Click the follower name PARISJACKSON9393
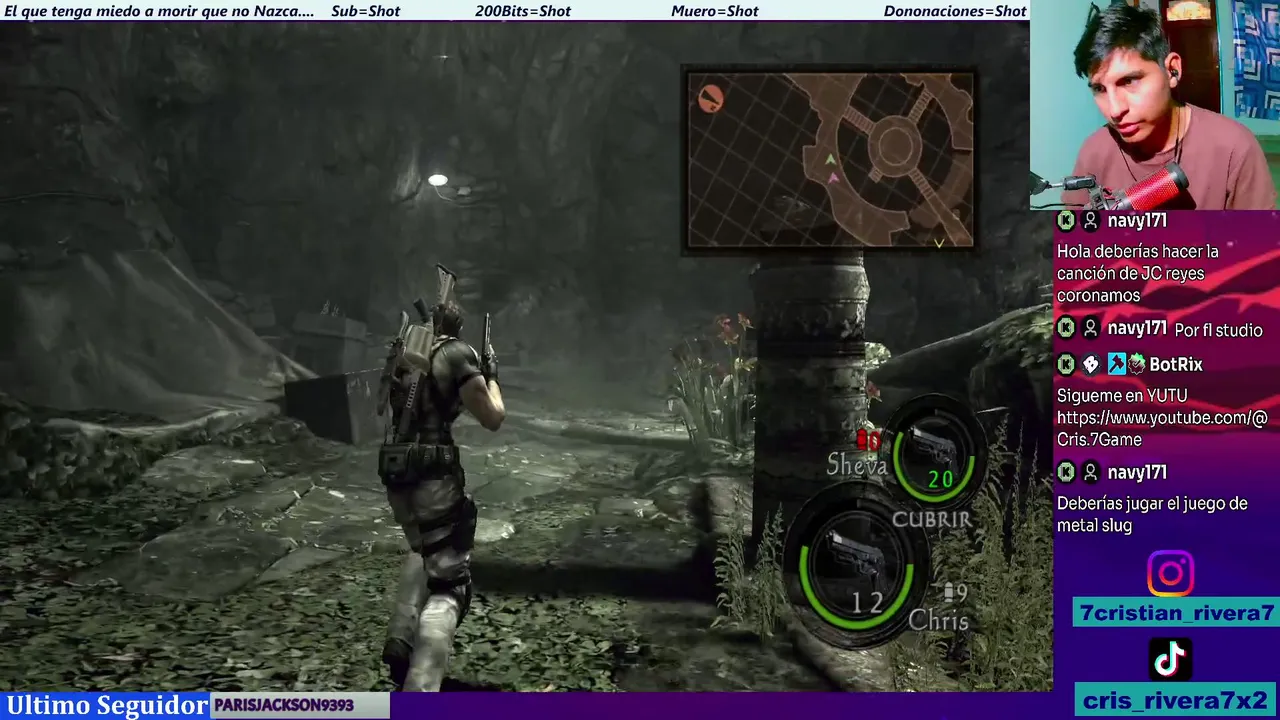 283,705
